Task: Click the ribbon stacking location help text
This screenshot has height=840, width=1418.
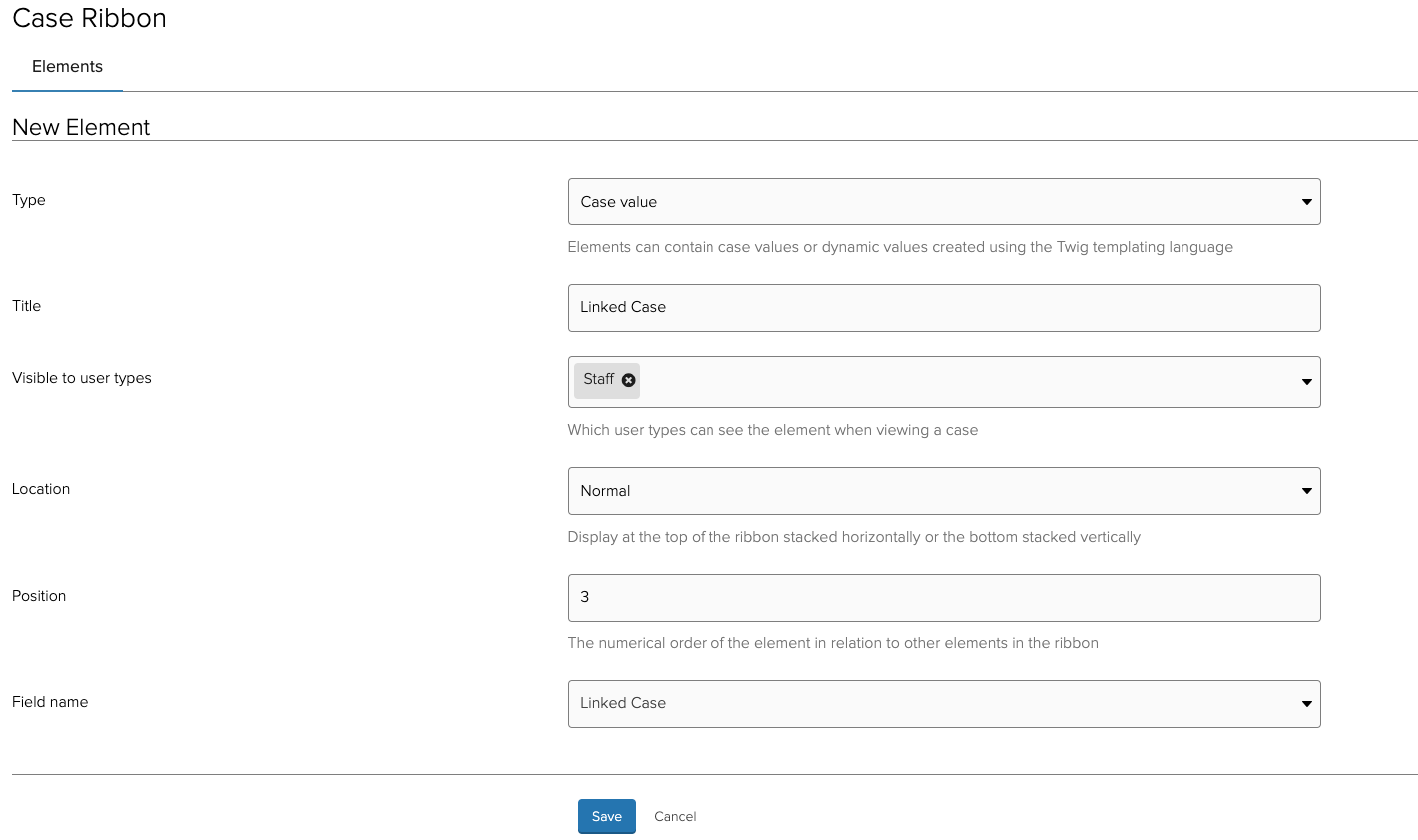Action: (853, 537)
